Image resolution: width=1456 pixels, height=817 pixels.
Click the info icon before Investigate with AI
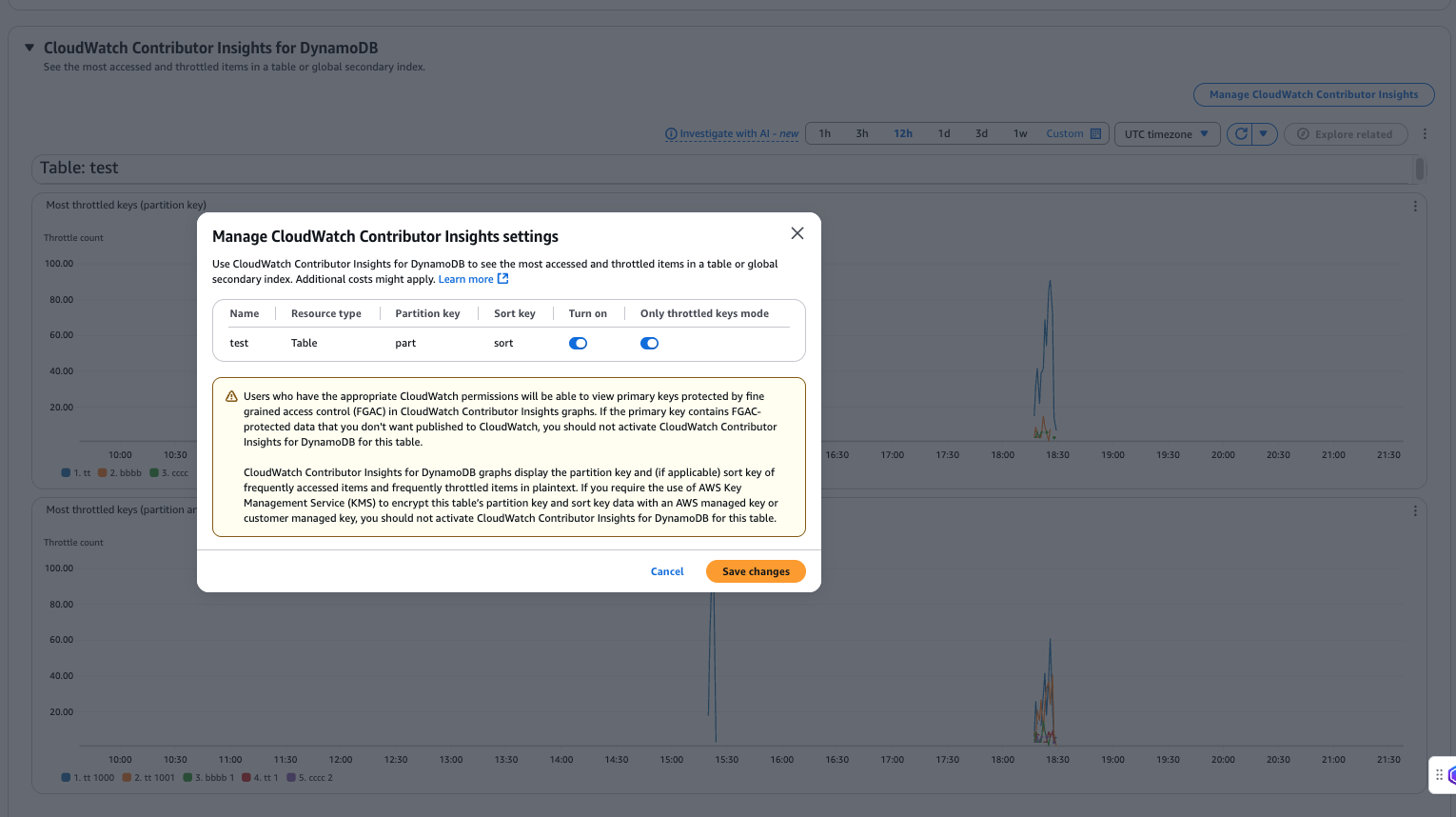coord(671,133)
